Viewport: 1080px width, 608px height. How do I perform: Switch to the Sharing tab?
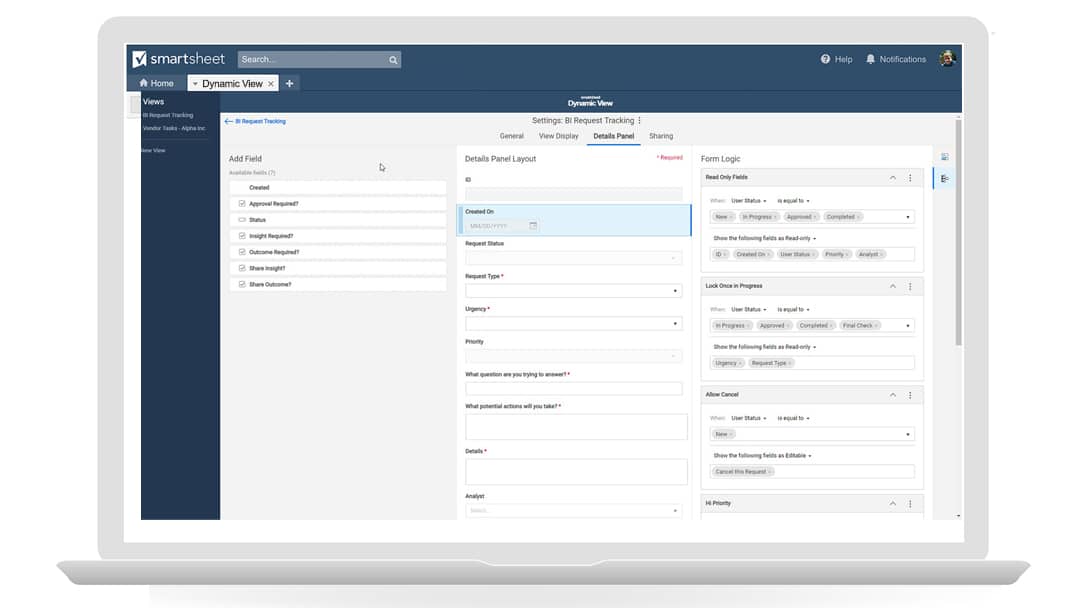[x=661, y=136]
